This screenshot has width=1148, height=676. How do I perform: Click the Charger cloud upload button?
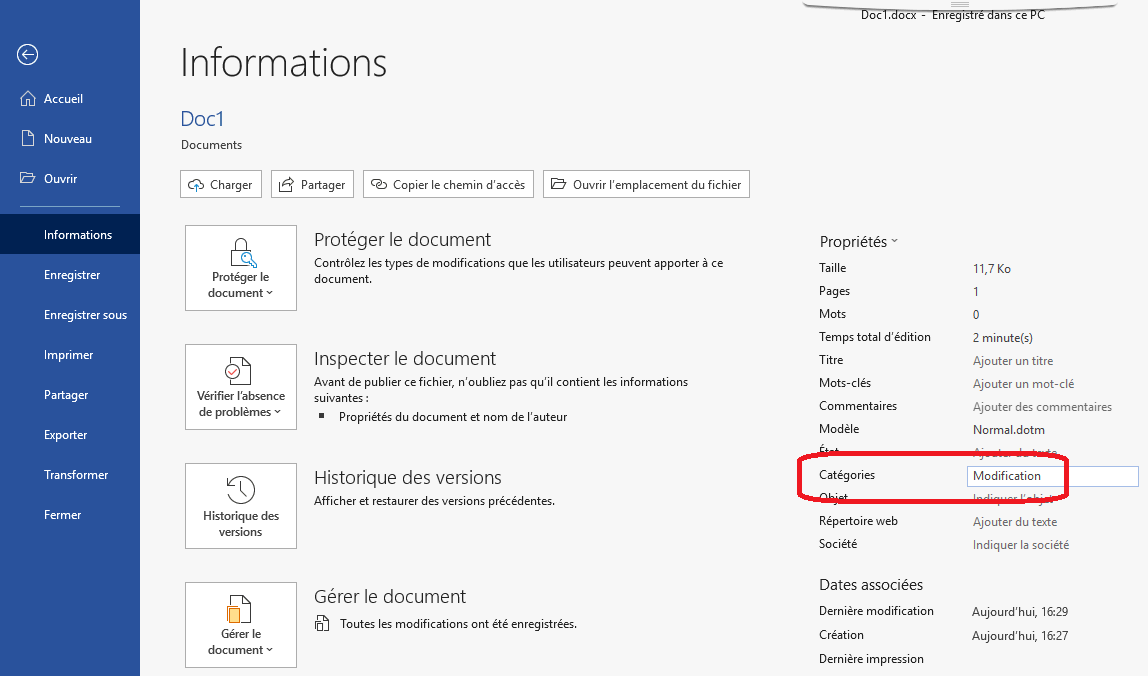click(221, 185)
